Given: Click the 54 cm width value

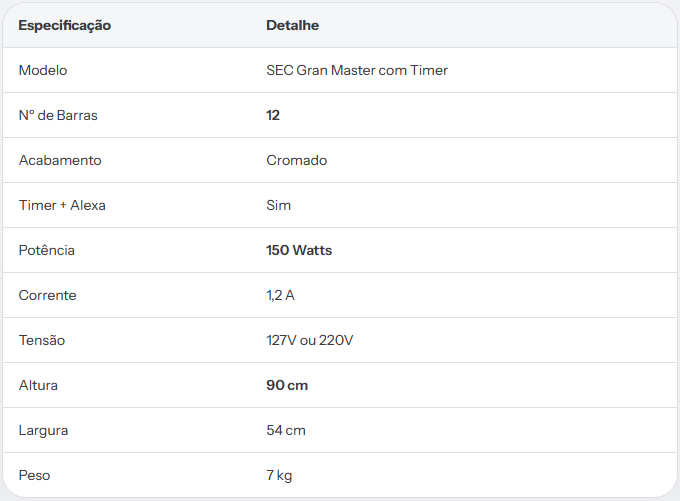Looking at the screenshot, I should [286, 430].
